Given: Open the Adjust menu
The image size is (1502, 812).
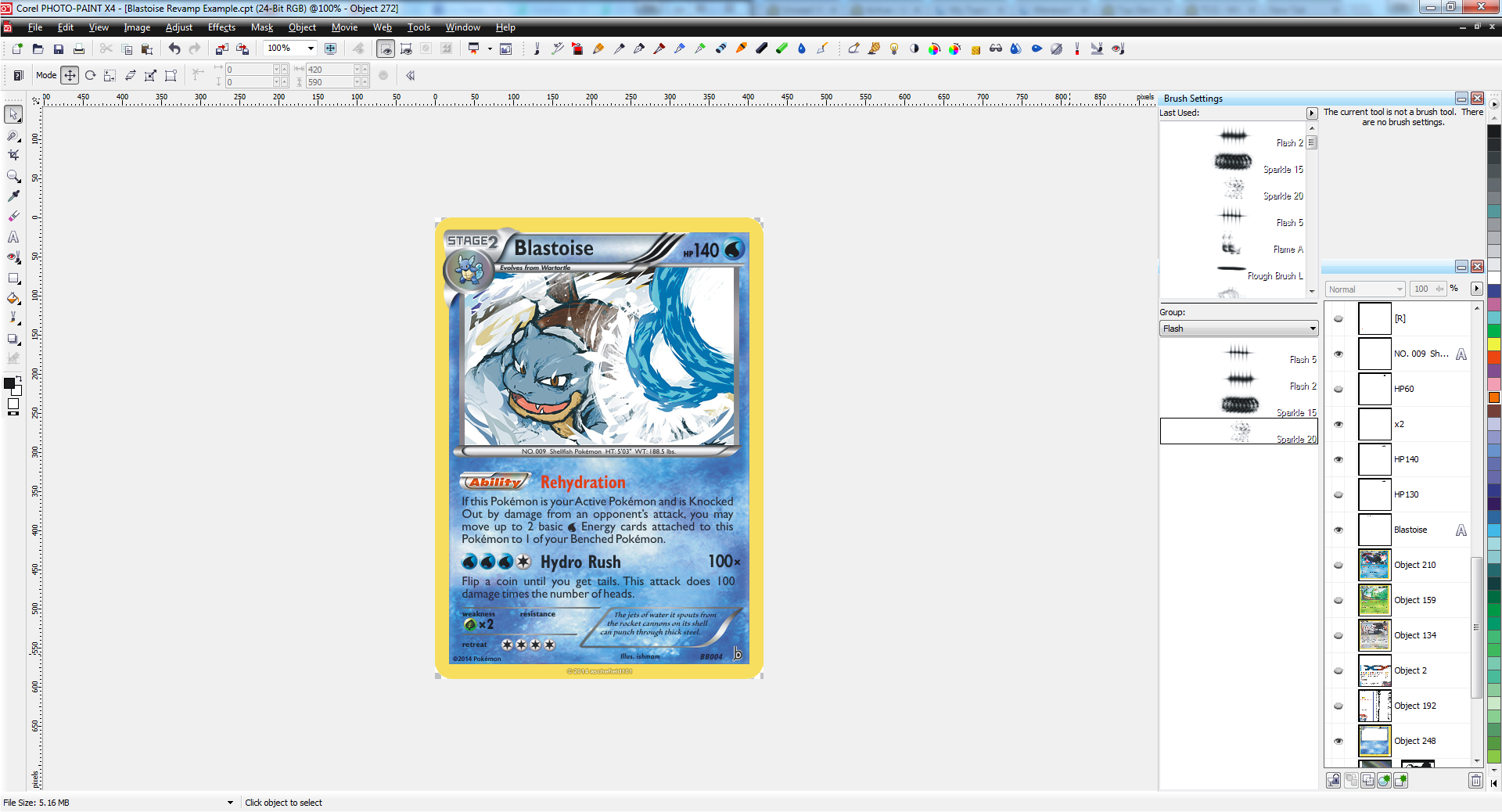Looking at the screenshot, I should [178, 27].
